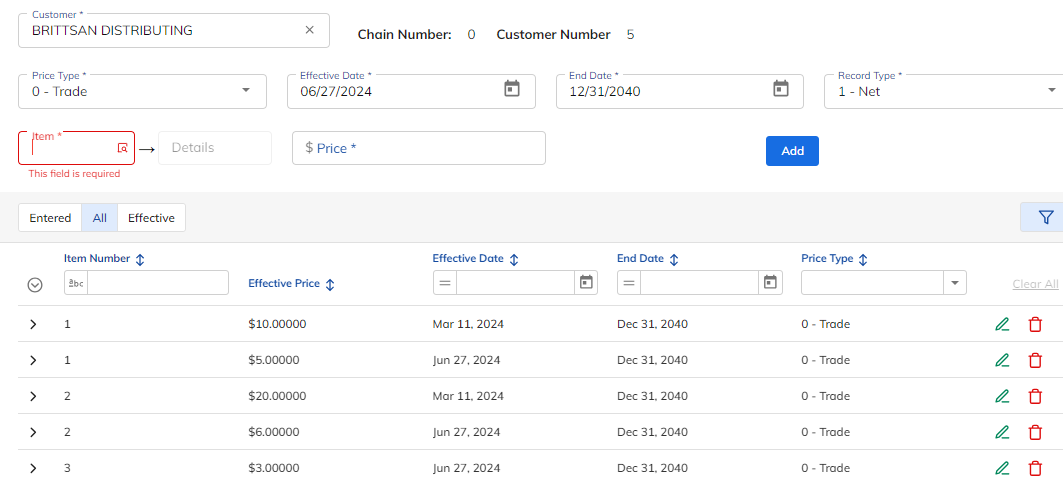Switch to the Entered view
The height and width of the screenshot is (484, 1063).
coord(50,218)
